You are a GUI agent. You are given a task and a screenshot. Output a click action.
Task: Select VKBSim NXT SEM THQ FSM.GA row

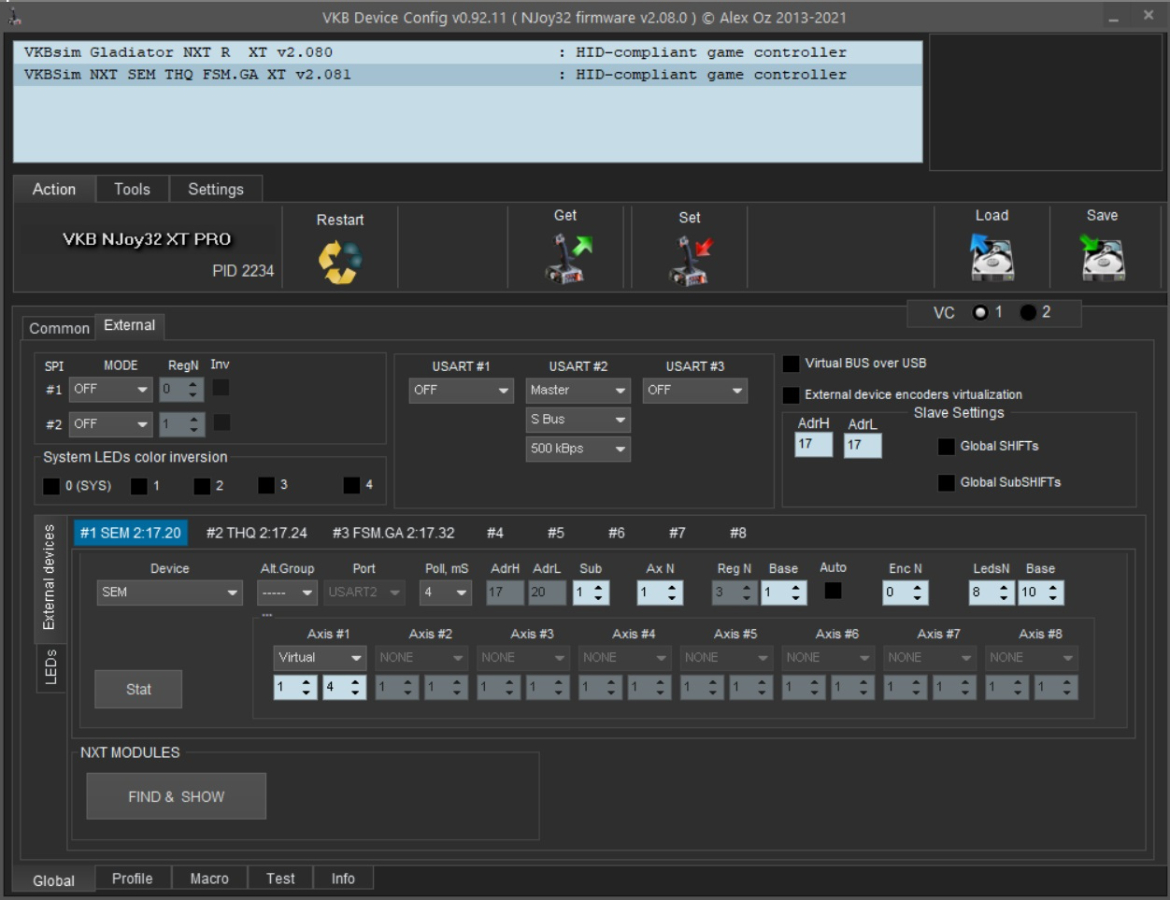[468, 75]
